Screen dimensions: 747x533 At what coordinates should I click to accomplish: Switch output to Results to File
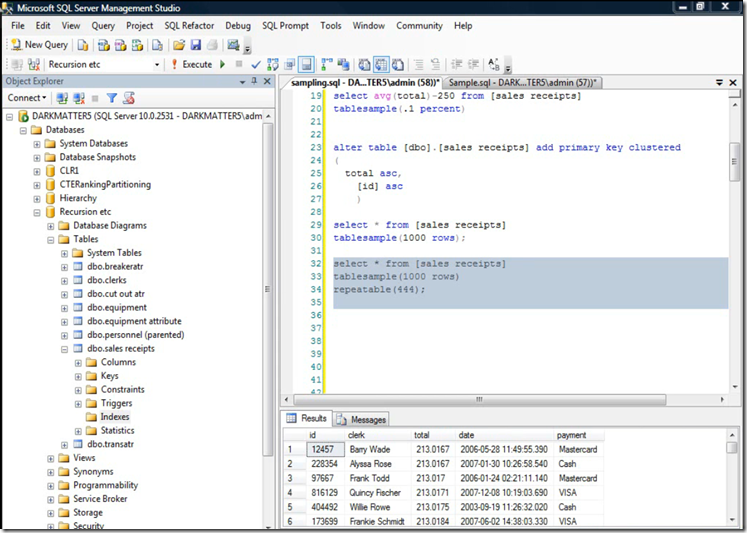[398, 64]
